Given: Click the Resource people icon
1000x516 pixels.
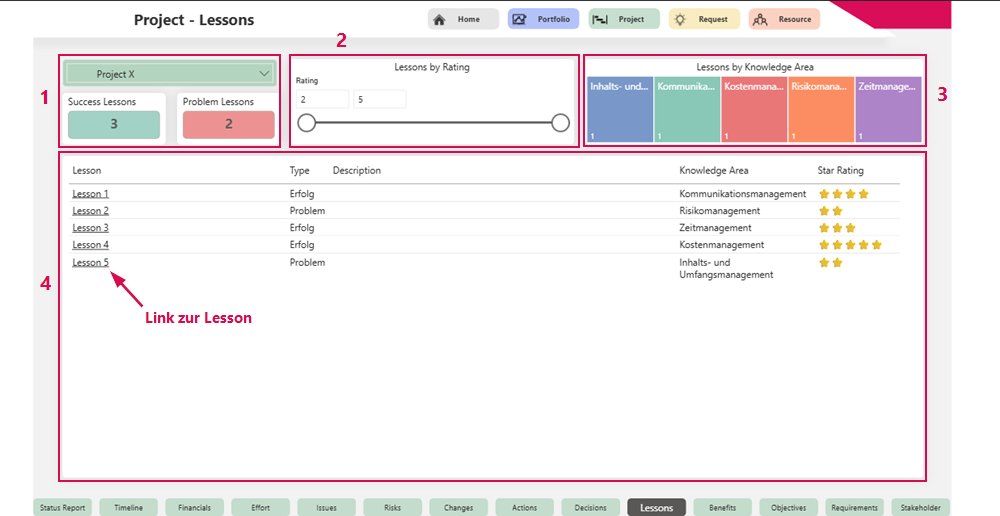Looking at the screenshot, I should coord(760,19).
